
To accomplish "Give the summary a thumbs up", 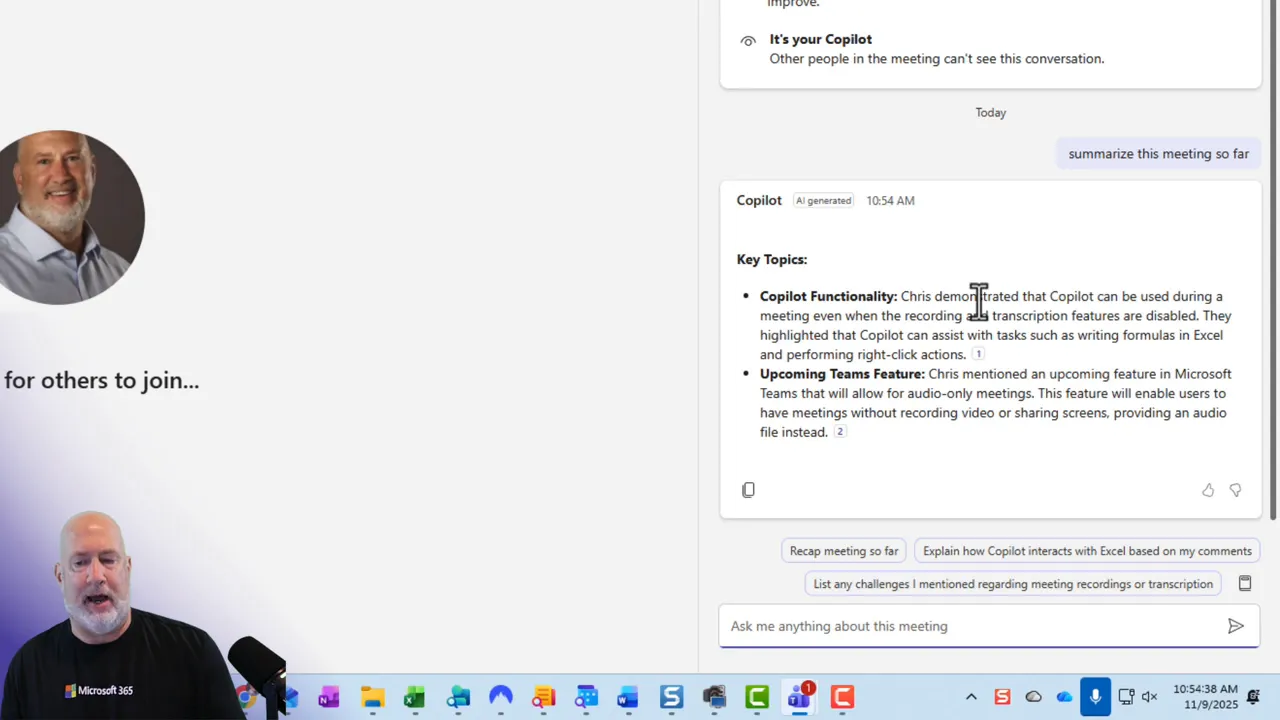I will pos(1208,490).
